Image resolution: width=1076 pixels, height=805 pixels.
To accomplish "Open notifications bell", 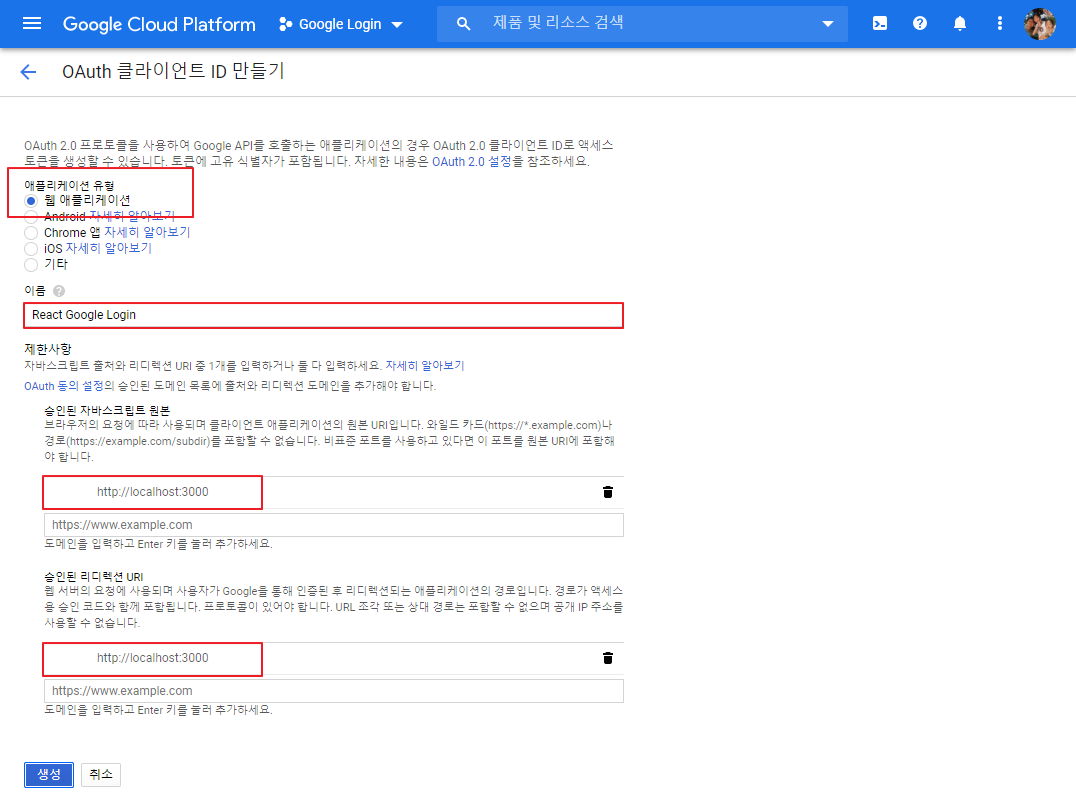I will 959,24.
